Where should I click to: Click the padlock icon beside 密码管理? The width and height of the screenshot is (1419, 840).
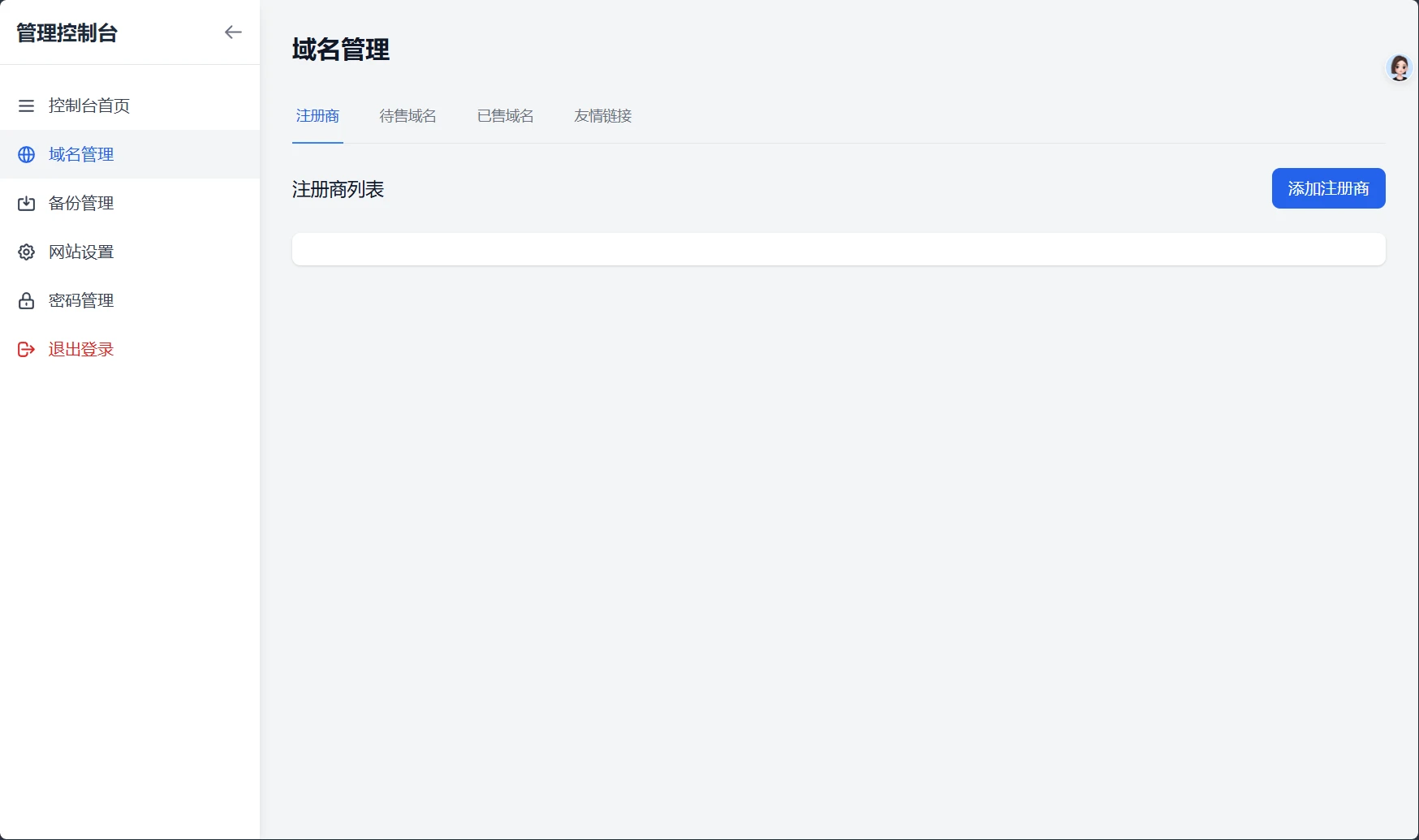click(26, 300)
